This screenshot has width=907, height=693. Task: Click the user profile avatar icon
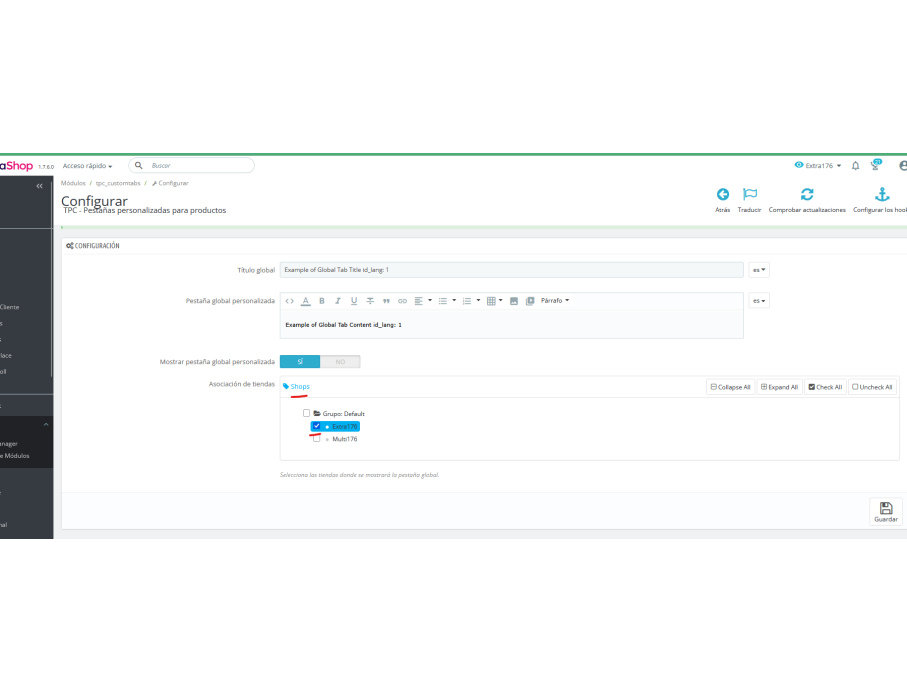tap(903, 166)
